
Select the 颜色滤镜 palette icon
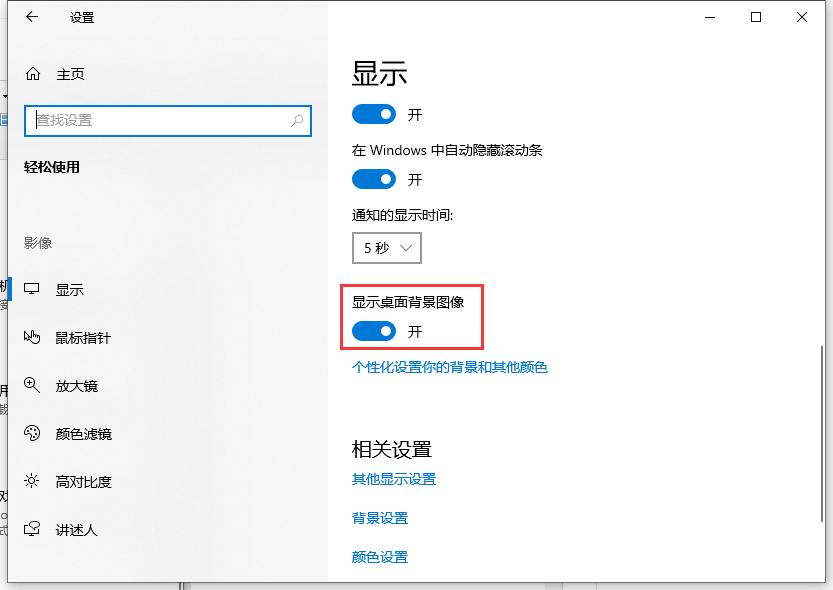[x=32, y=433]
